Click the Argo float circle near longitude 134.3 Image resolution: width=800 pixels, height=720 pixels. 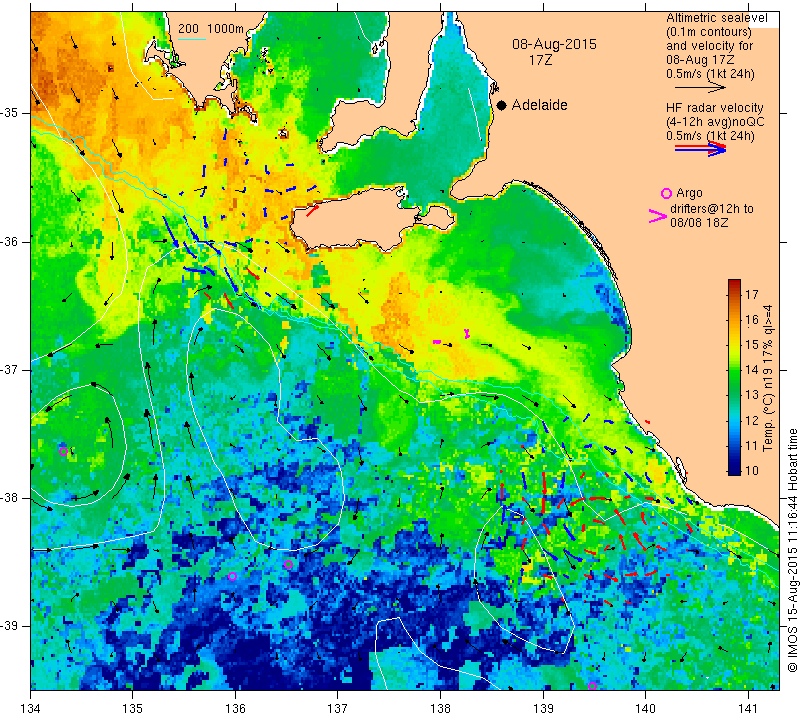pos(63,451)
